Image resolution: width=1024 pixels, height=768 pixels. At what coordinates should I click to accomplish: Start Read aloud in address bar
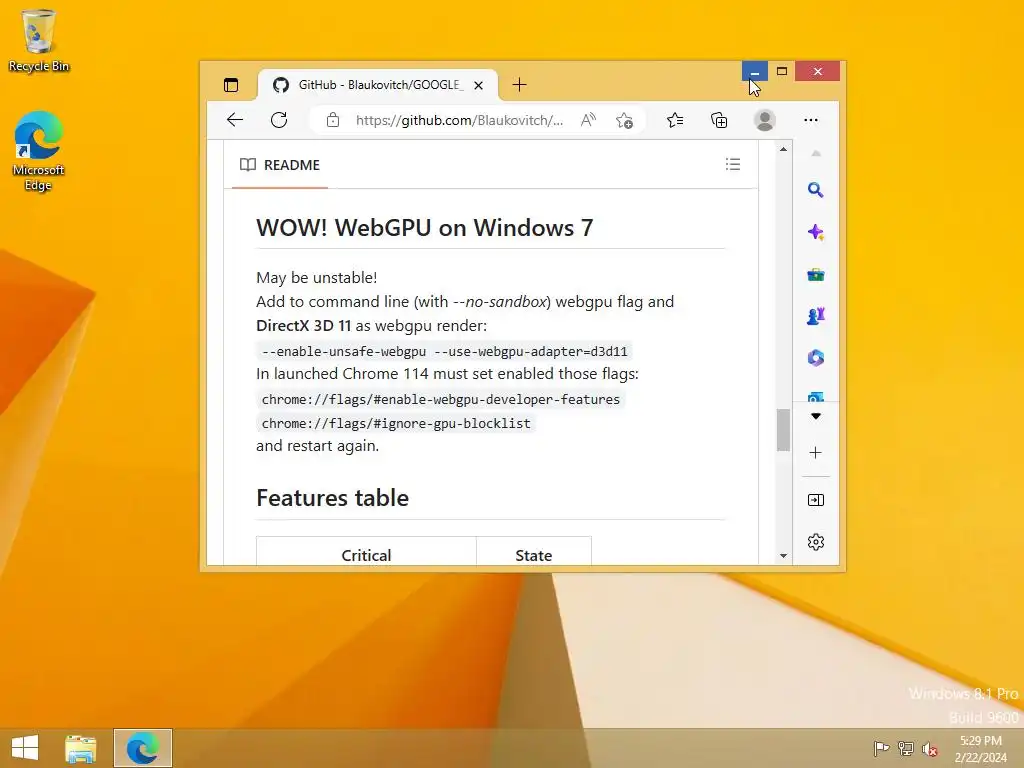click(x=588, y=120)
